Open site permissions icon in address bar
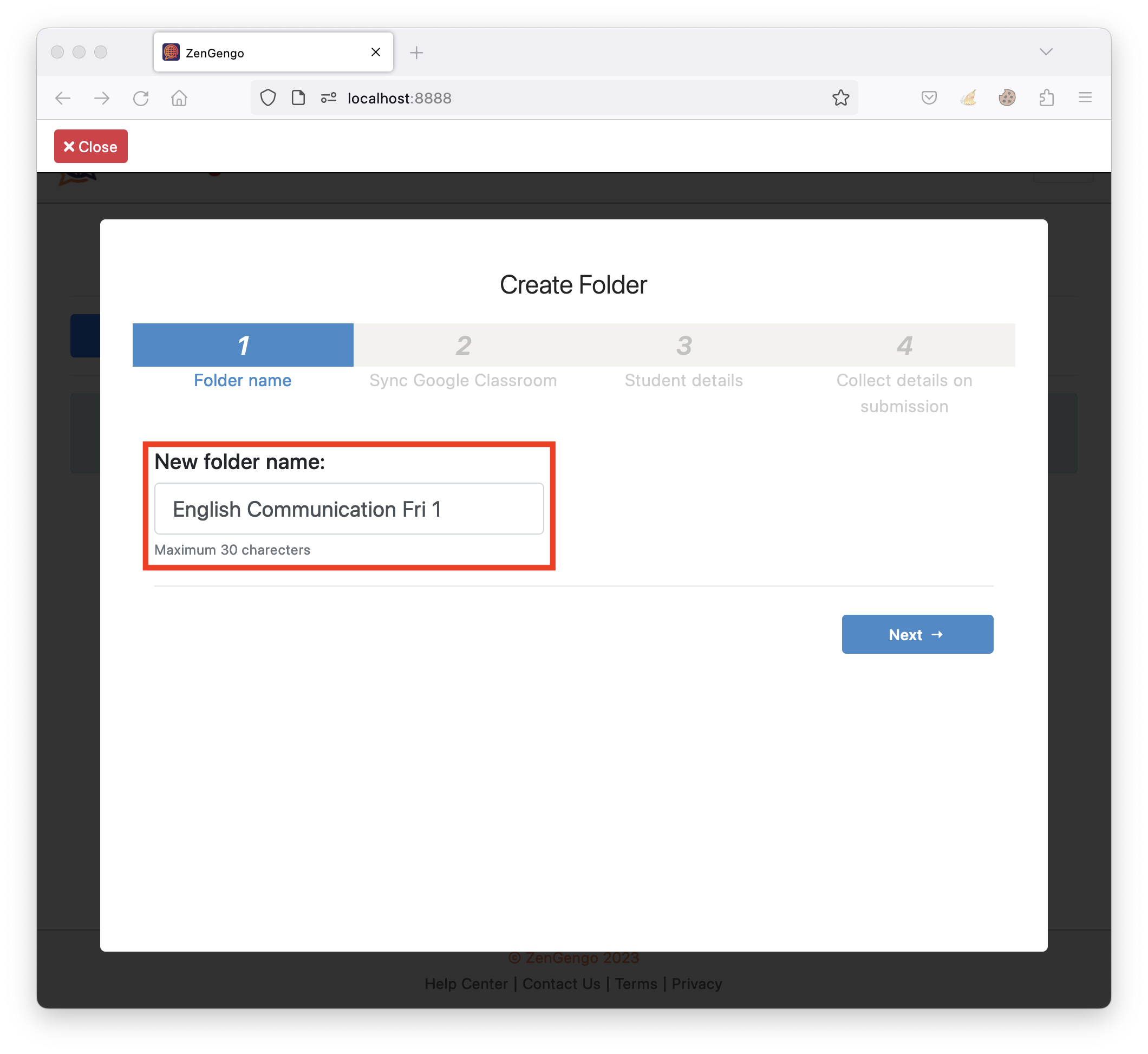Image resolution: width=1148 pixels, height=1054 pixels. tap(329, 98)
